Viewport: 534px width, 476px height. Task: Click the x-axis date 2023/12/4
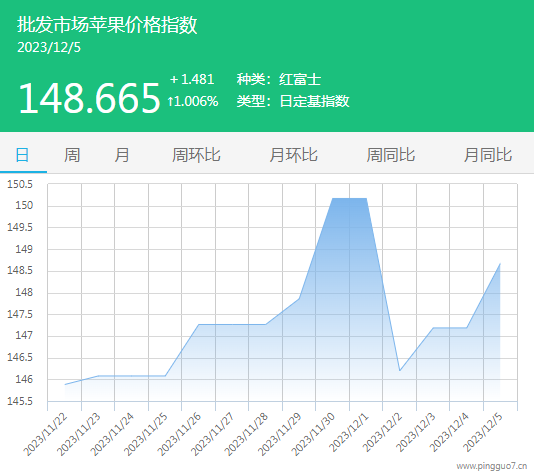coord(450,432)
